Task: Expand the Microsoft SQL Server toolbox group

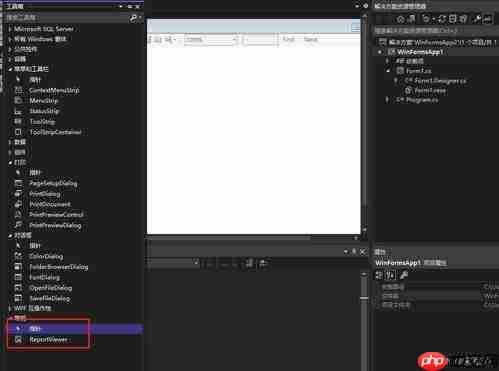Action: coord(10,29)
